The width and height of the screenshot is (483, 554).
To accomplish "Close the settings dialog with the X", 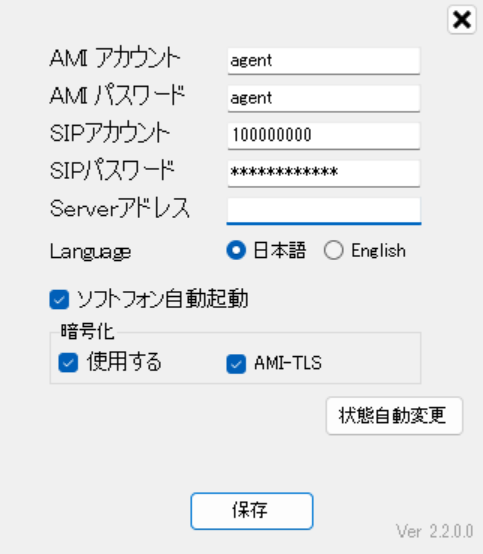I will 461,20.
